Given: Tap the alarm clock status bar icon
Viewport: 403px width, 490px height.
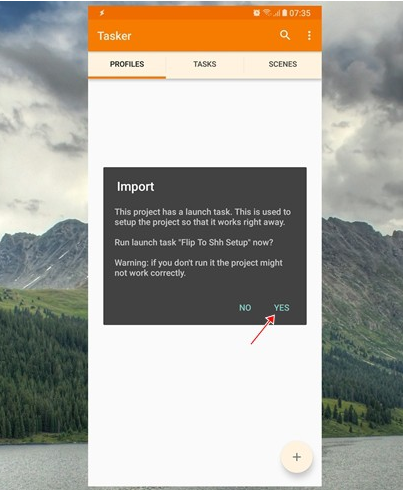Looking at the screenshot, I should [x=256, y=13].
